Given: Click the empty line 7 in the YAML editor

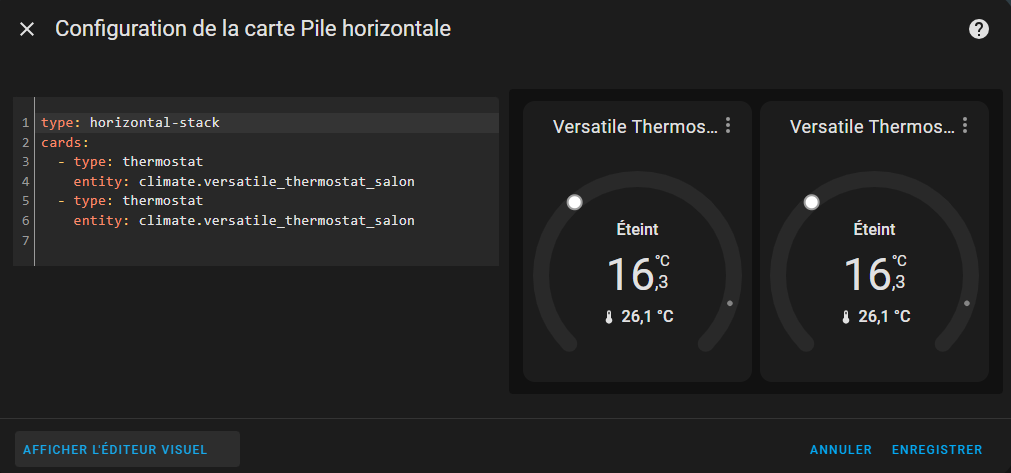Looking at the screenshot, I should tap(268, 240).
